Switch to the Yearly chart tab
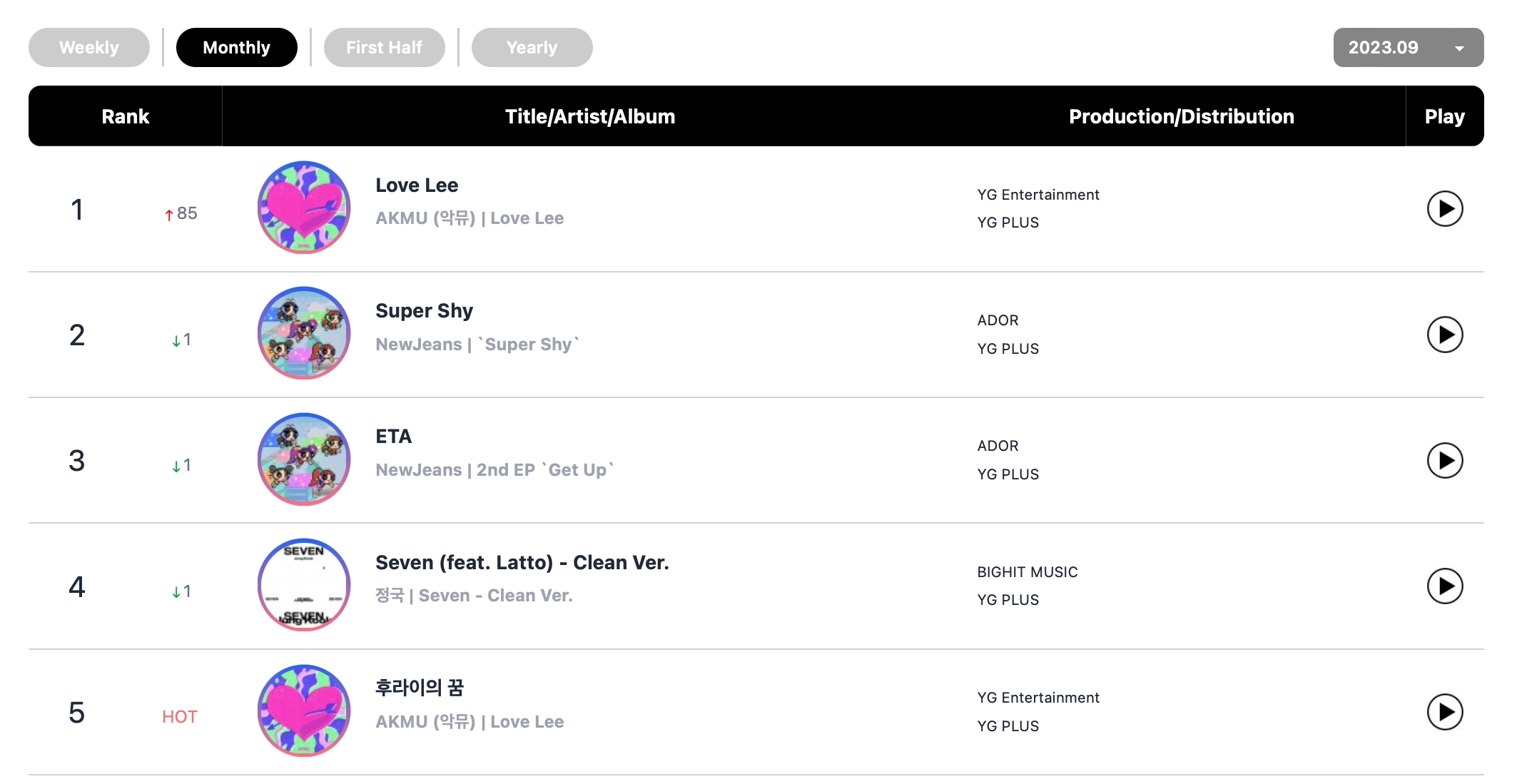Viewport: 1517px width, 784px height. tap(532, 48)
